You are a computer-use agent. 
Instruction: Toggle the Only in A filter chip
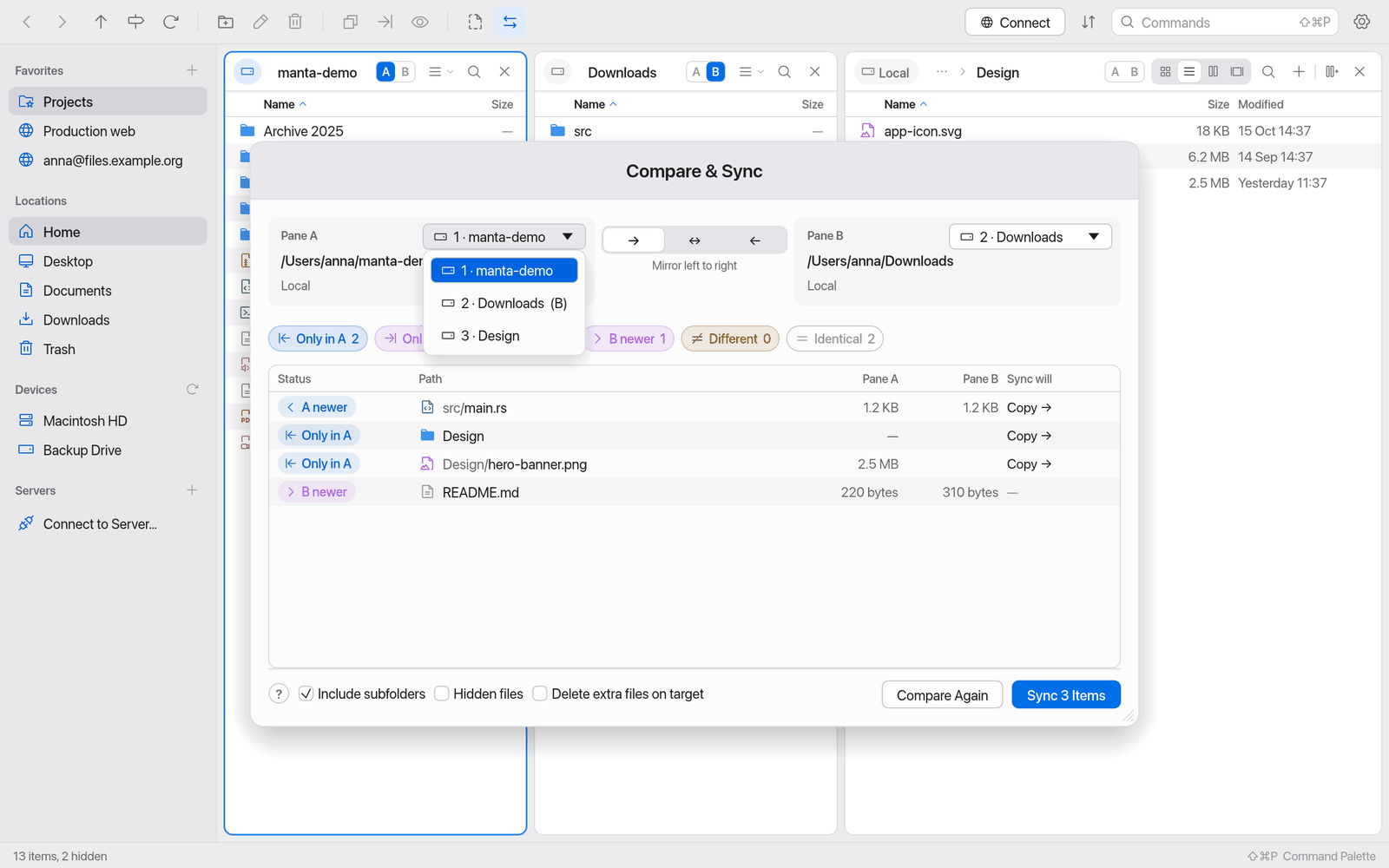pyautogui.click(x=318, y=339)
